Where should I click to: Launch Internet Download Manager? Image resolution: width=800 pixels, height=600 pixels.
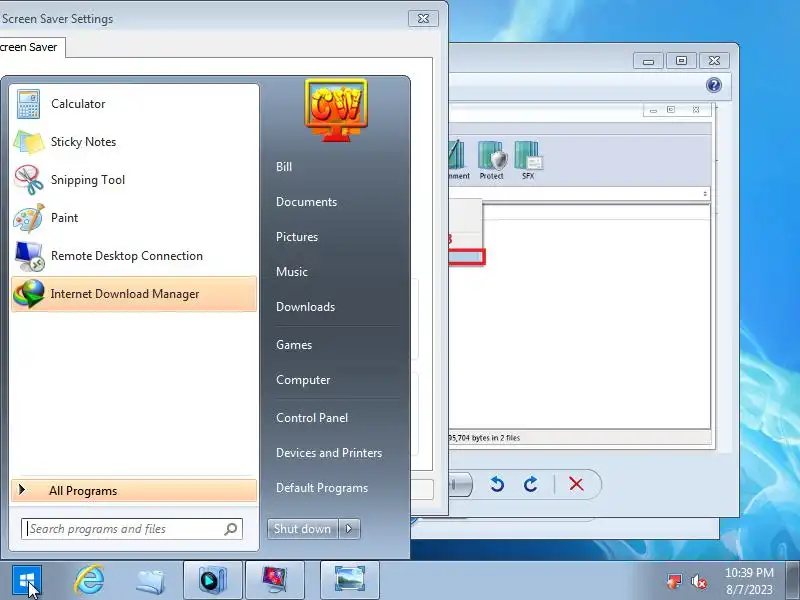pos(134,294)
